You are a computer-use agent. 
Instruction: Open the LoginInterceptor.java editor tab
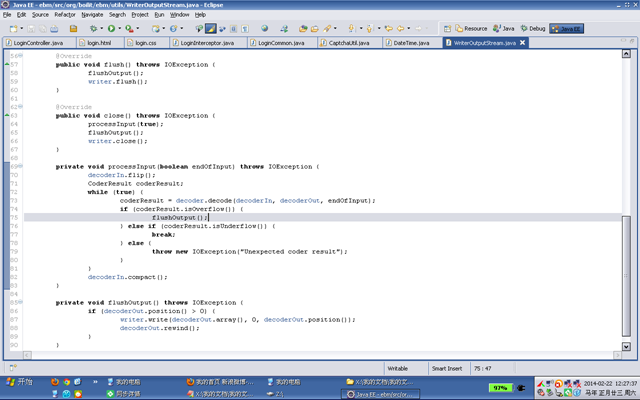coord(205,44)
